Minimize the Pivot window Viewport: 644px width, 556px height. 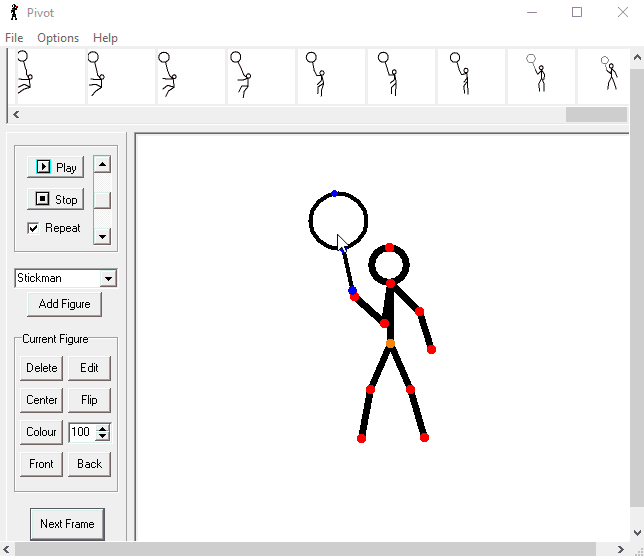(x=532, y=12)
